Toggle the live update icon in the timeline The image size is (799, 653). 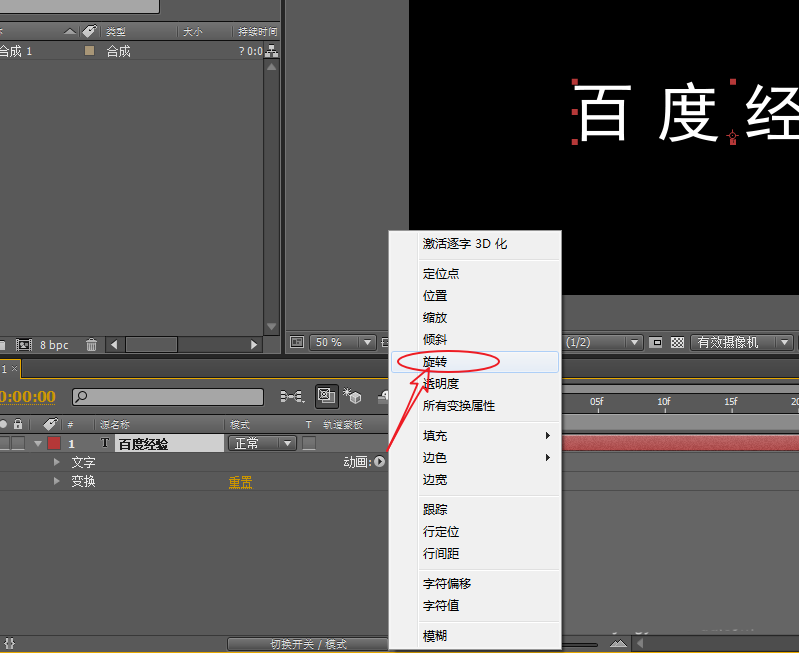[x=326, y=396]
